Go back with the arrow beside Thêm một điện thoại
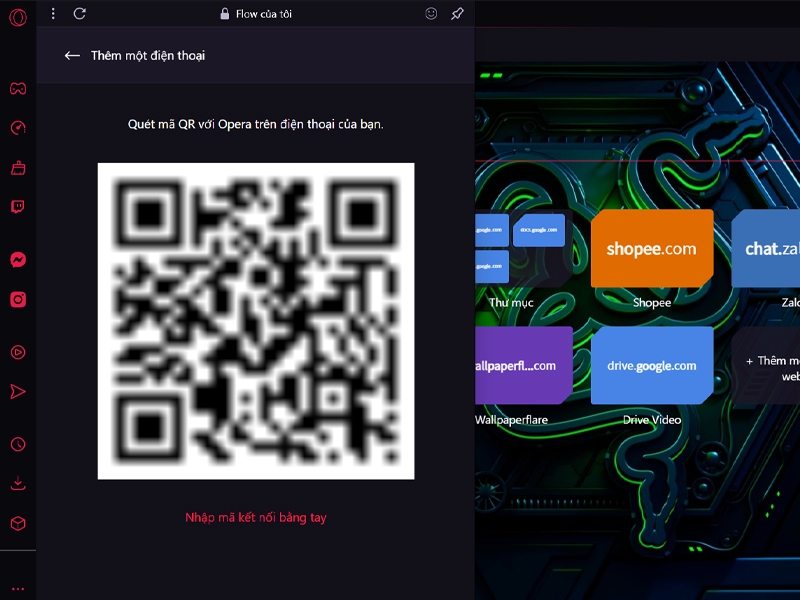 pos(72,56)
